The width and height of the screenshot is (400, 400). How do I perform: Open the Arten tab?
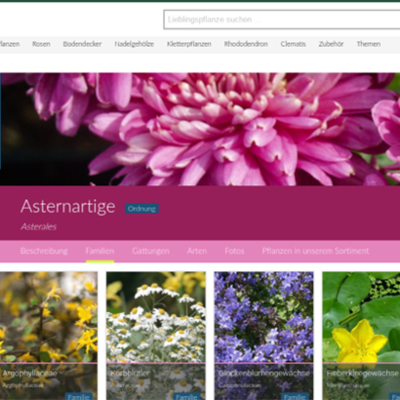pos(197,251)
